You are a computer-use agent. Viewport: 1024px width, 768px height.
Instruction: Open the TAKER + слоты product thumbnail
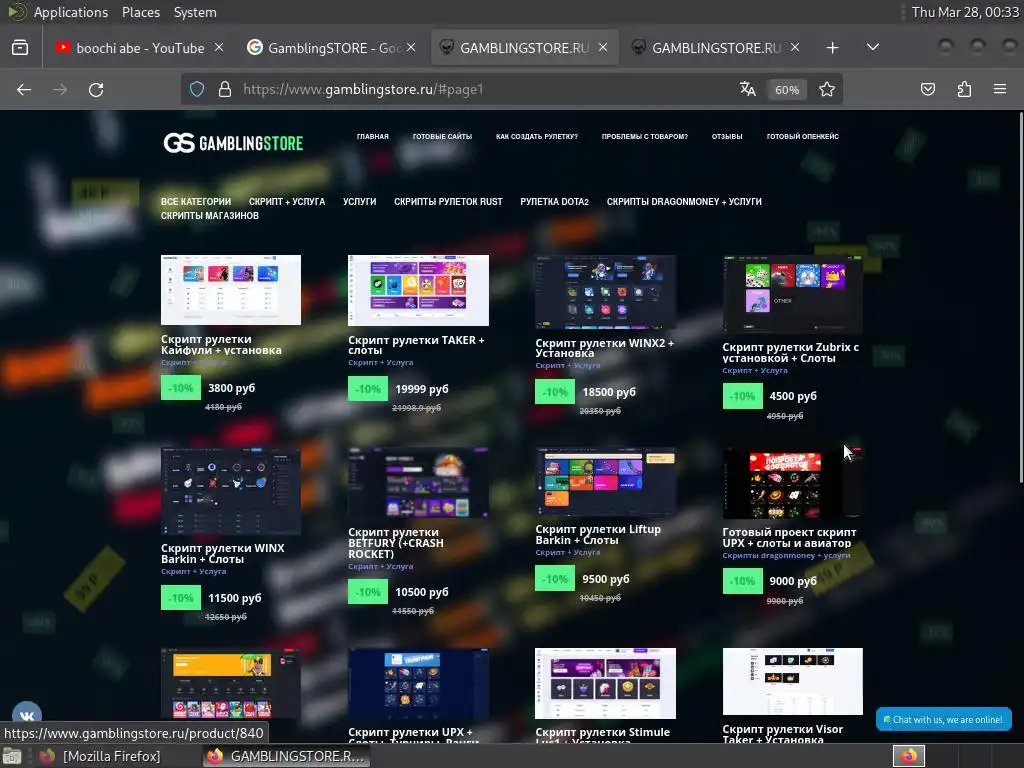pos(418,290)
